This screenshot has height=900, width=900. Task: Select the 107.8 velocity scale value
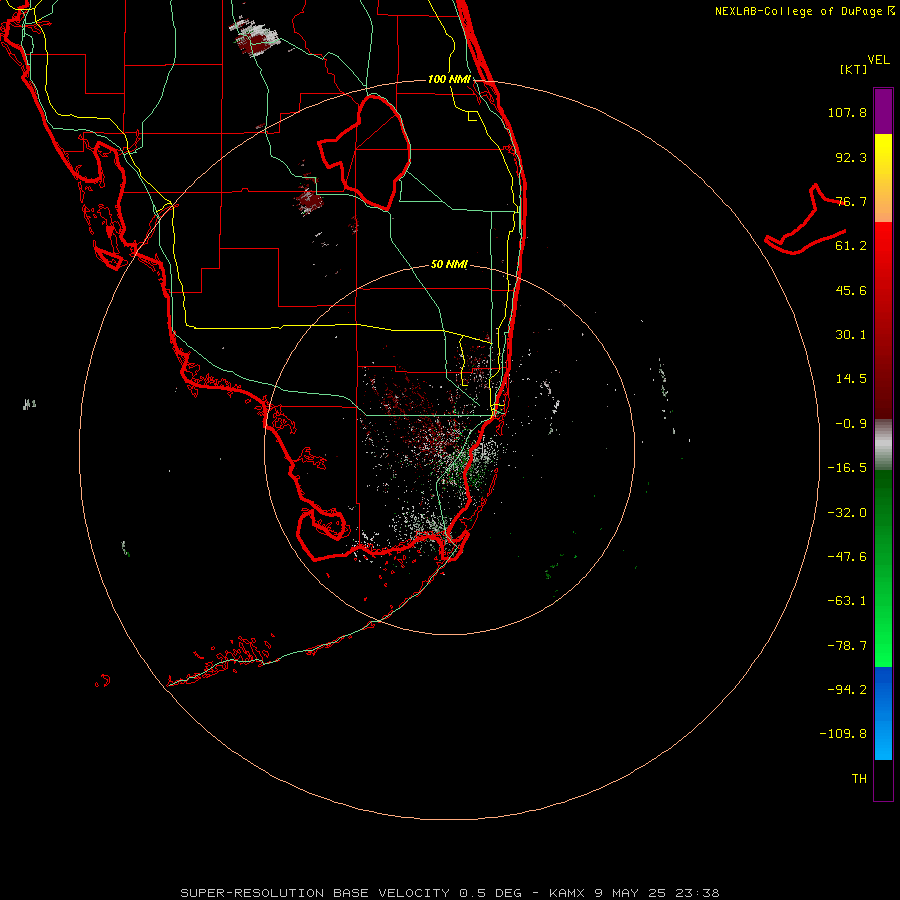pyautogui.click(x=847, y=112)
